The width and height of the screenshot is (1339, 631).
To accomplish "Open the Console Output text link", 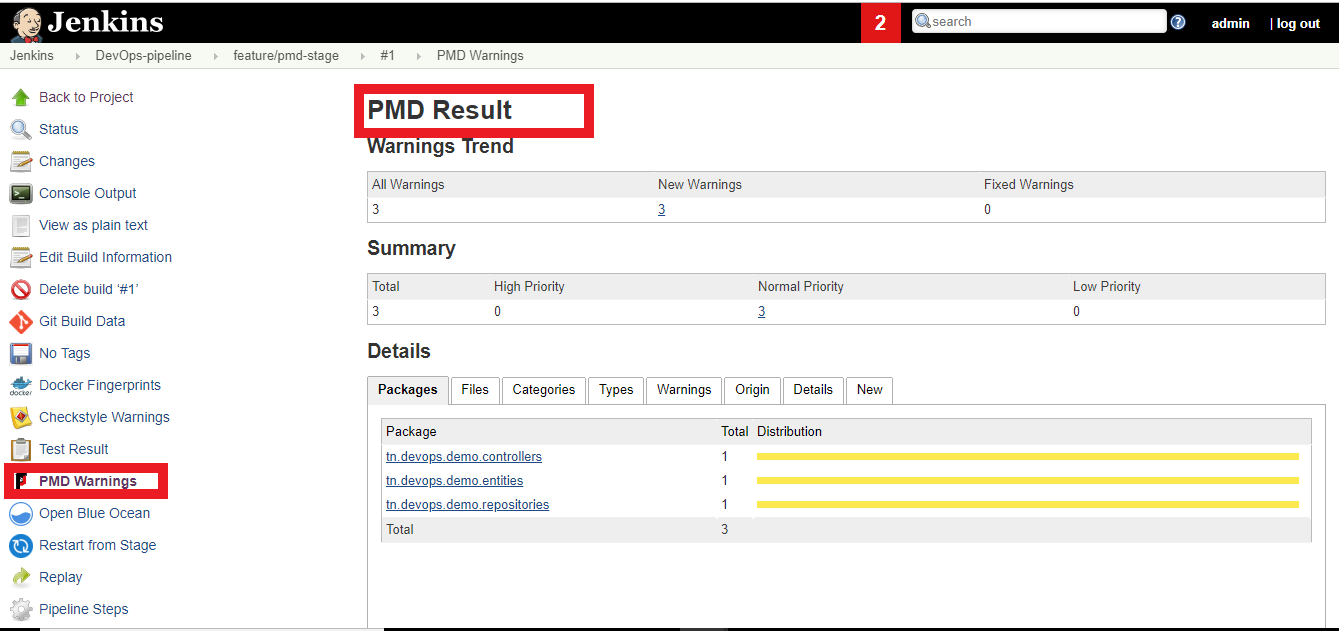I will (88, 193).
